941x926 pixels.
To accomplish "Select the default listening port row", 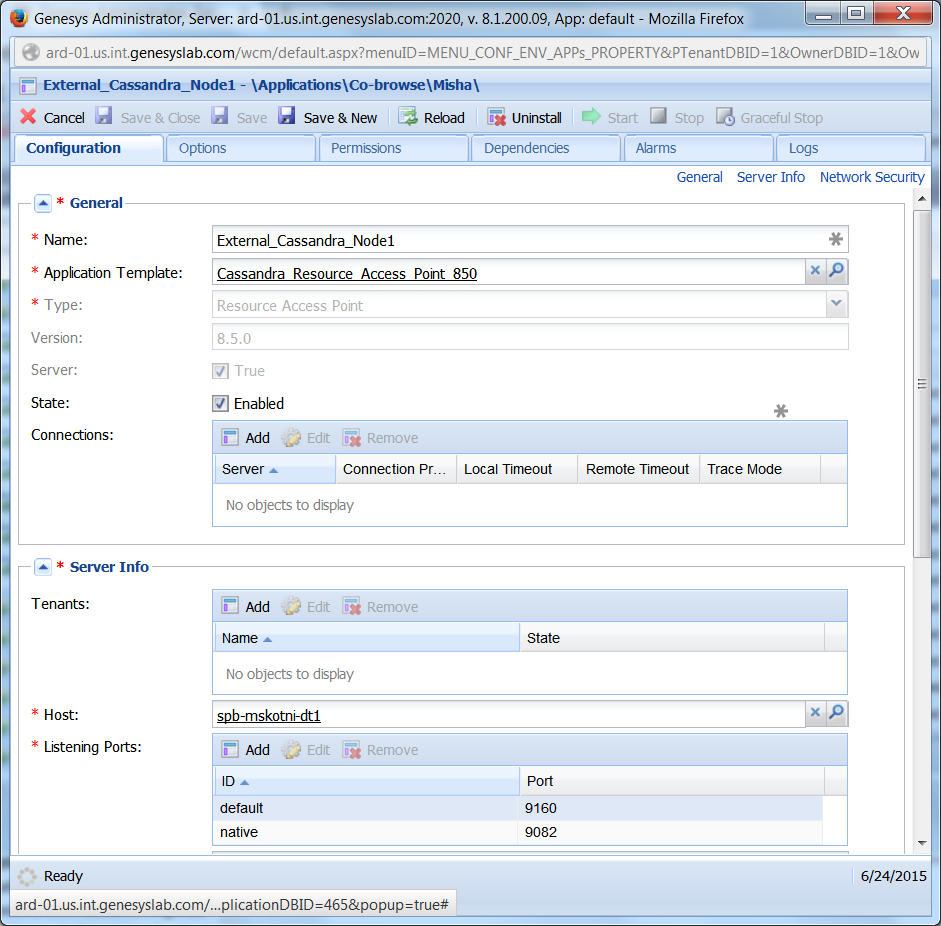I will (519, 808).
